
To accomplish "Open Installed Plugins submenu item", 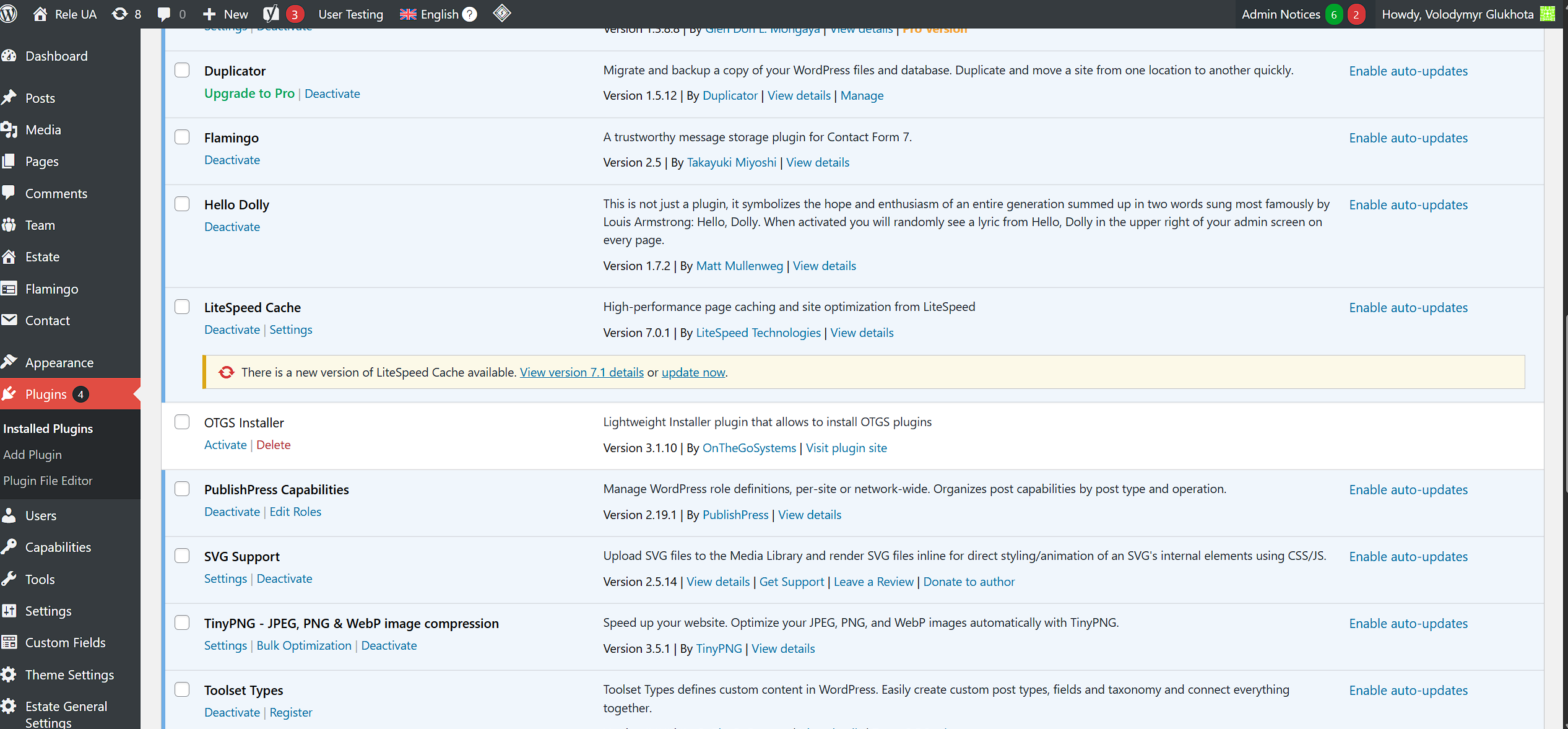I will pos(48,428).
